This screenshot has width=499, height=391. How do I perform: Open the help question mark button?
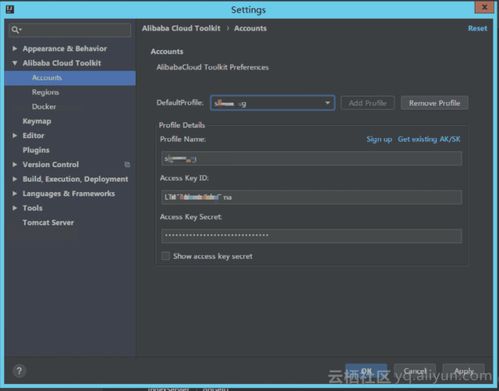pos(19,371)
